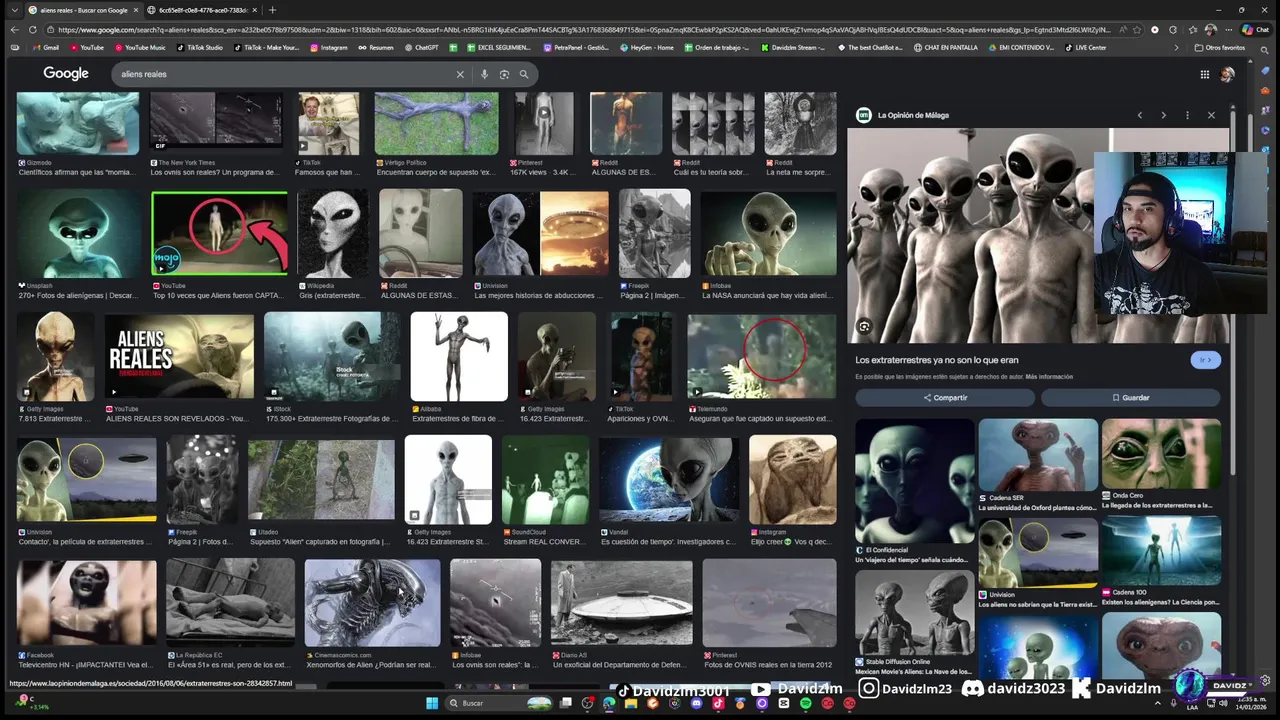Open the 'ALIENS REALES' YouTube thumbnail
Screen dimensions: 1280x720
click(179, 357)
